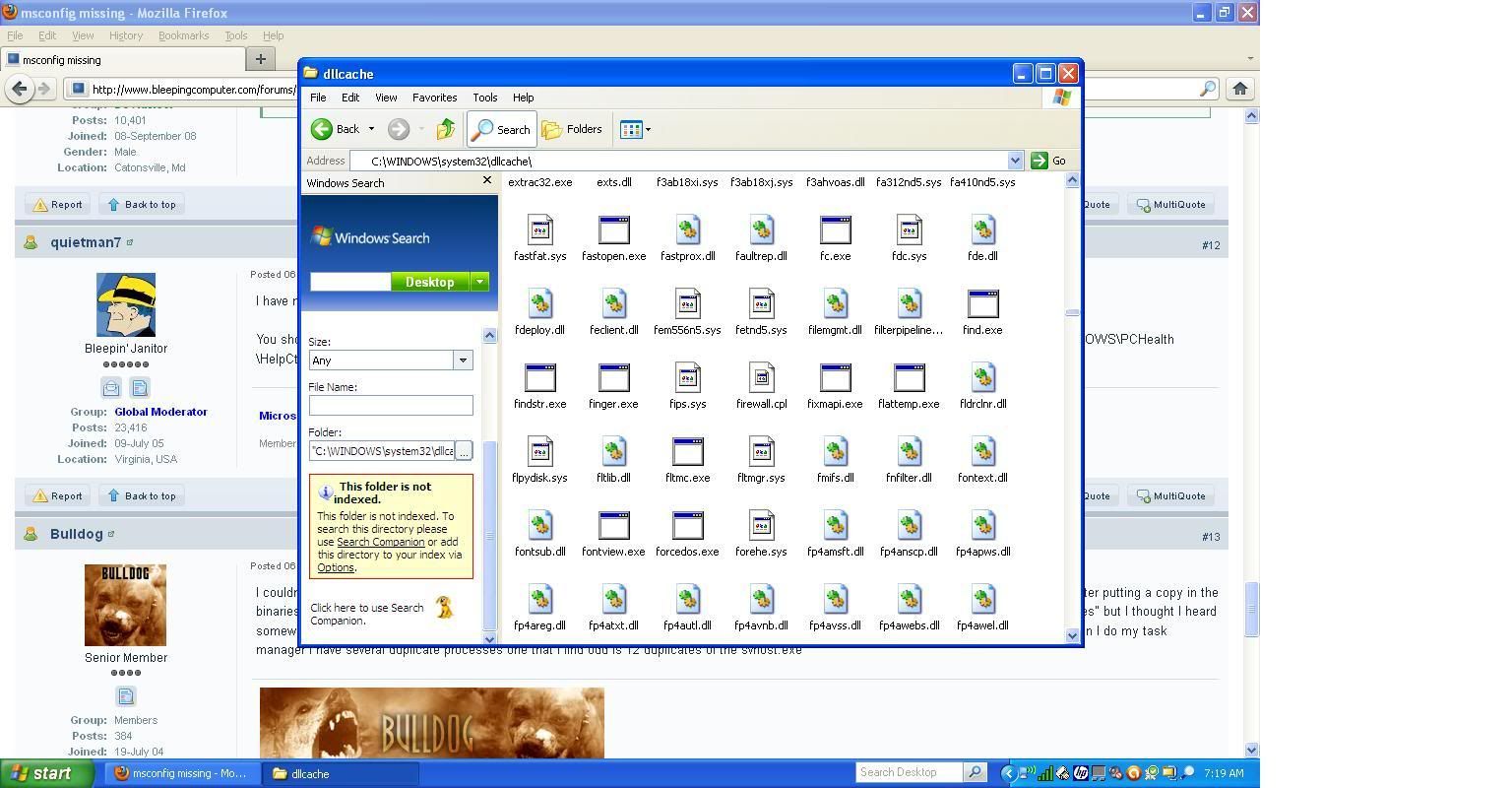The height and width of the screenshot is (788, 1512).
Task: Open the Desktop search scope dropdown arrow
Action: click(480, 282)
